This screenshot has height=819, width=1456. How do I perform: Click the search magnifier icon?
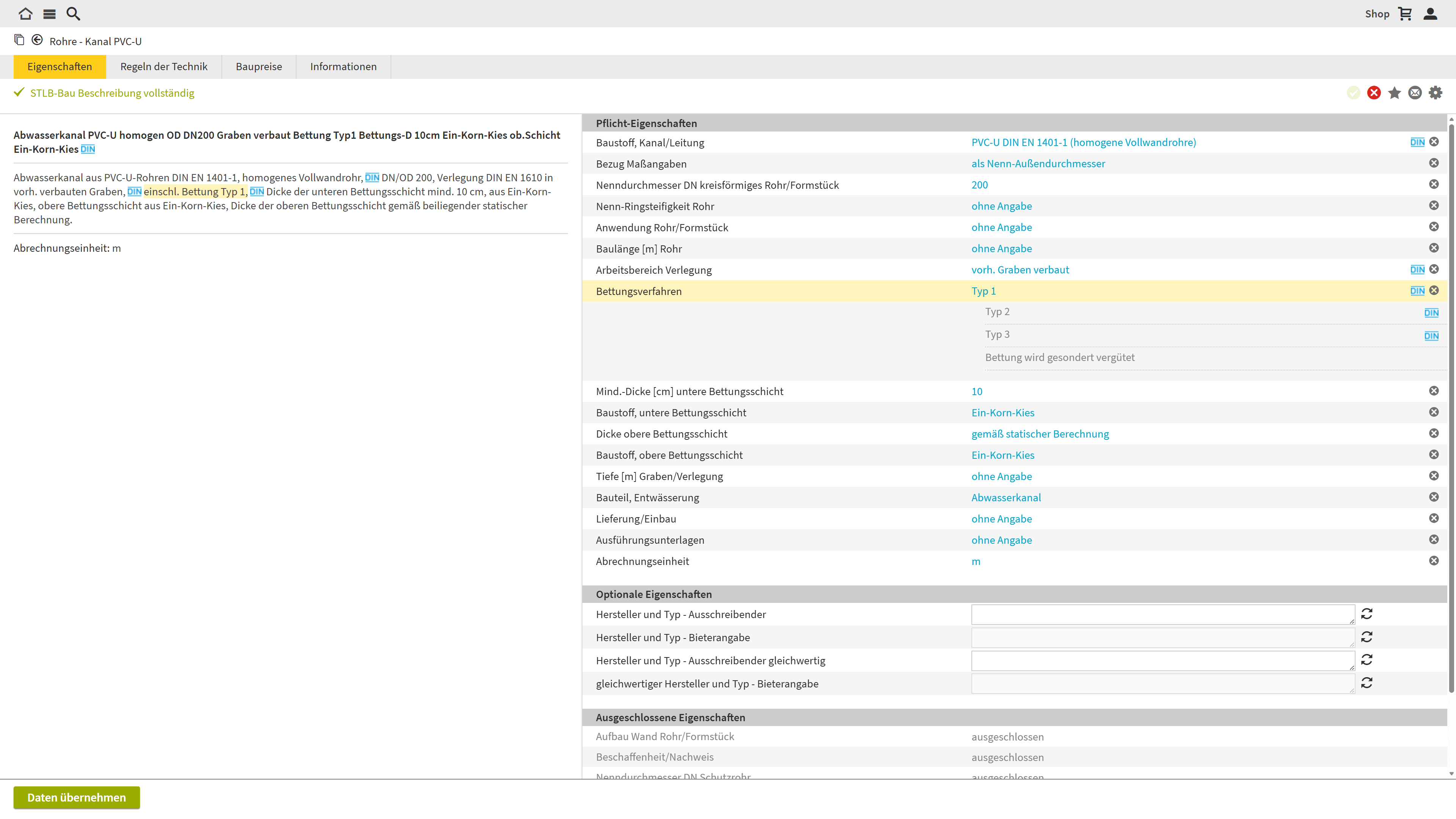click(x=73, y=14)
